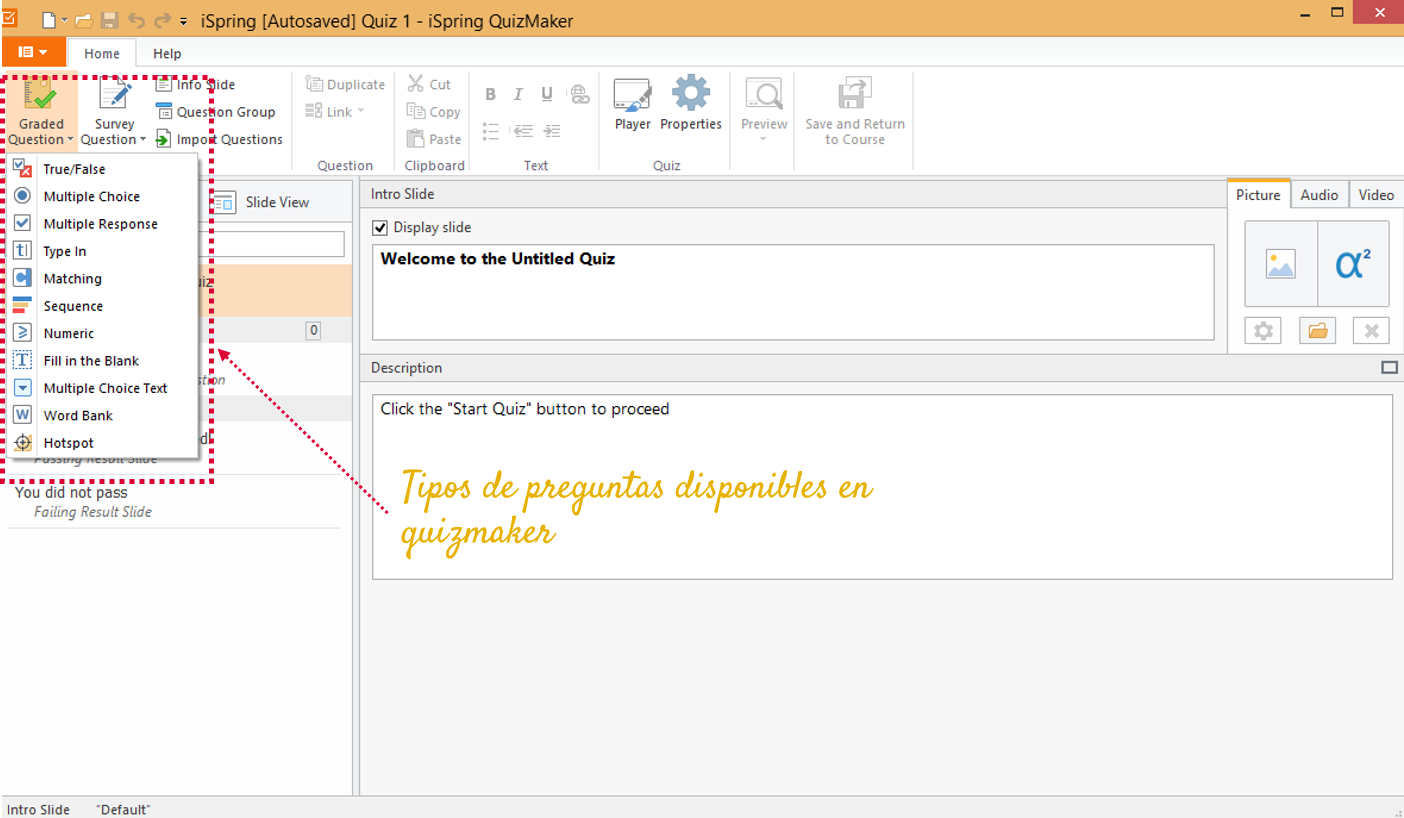1404x818 pixels.
Task: Insert a hyperlink icon
Action: 579,94
